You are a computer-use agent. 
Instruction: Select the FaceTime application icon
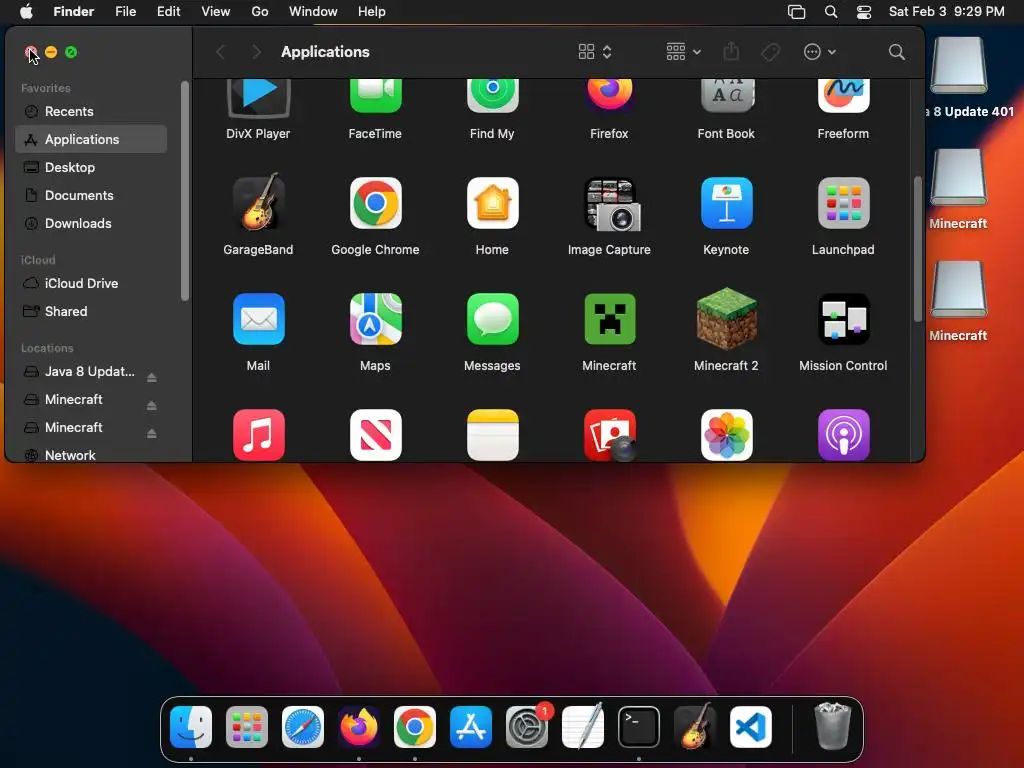coord(376,97)
